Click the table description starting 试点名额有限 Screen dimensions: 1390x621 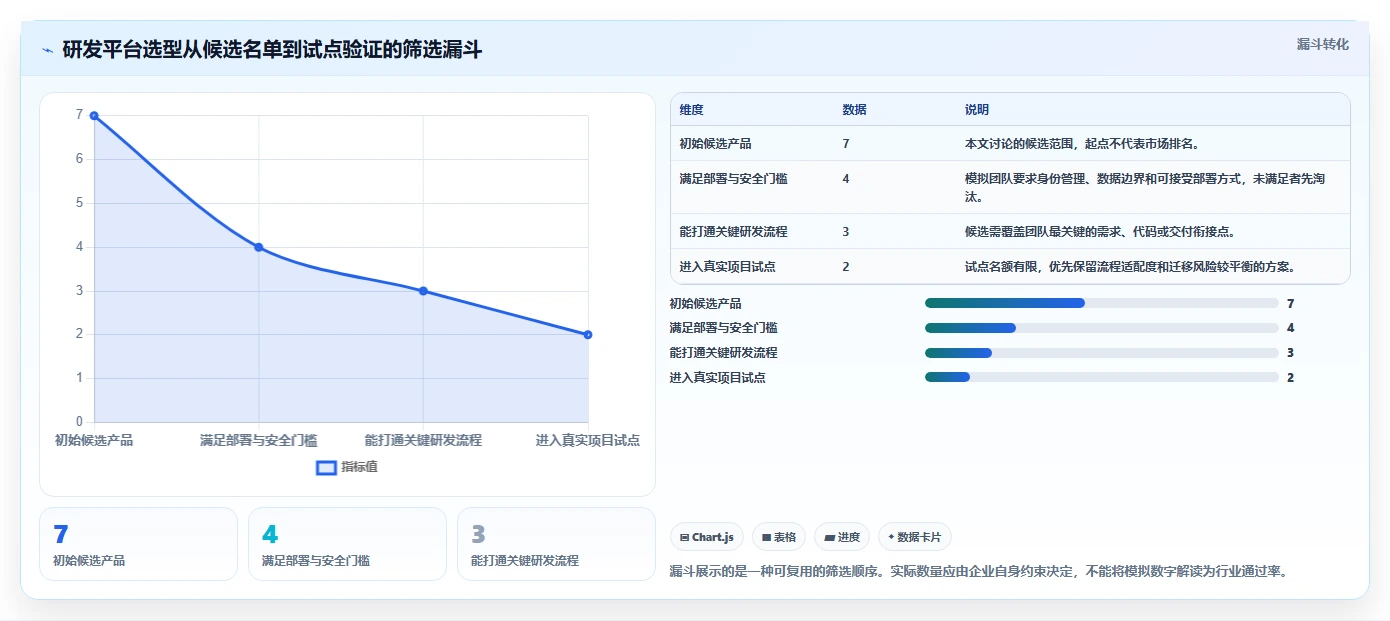pyautogui.click(x=1130, y=267)
